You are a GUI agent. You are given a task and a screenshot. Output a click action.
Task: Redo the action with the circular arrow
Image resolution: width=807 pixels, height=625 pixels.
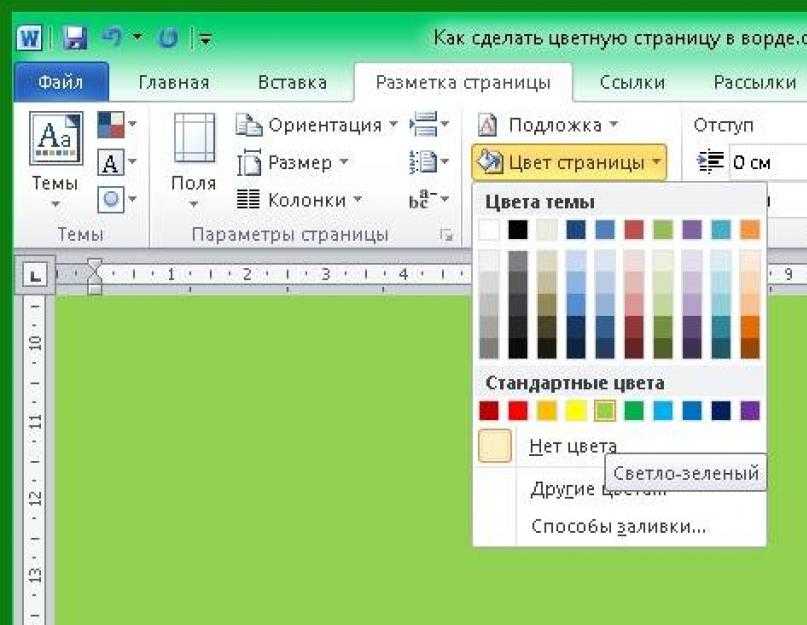pyautogui.click(x=168, y=38)
